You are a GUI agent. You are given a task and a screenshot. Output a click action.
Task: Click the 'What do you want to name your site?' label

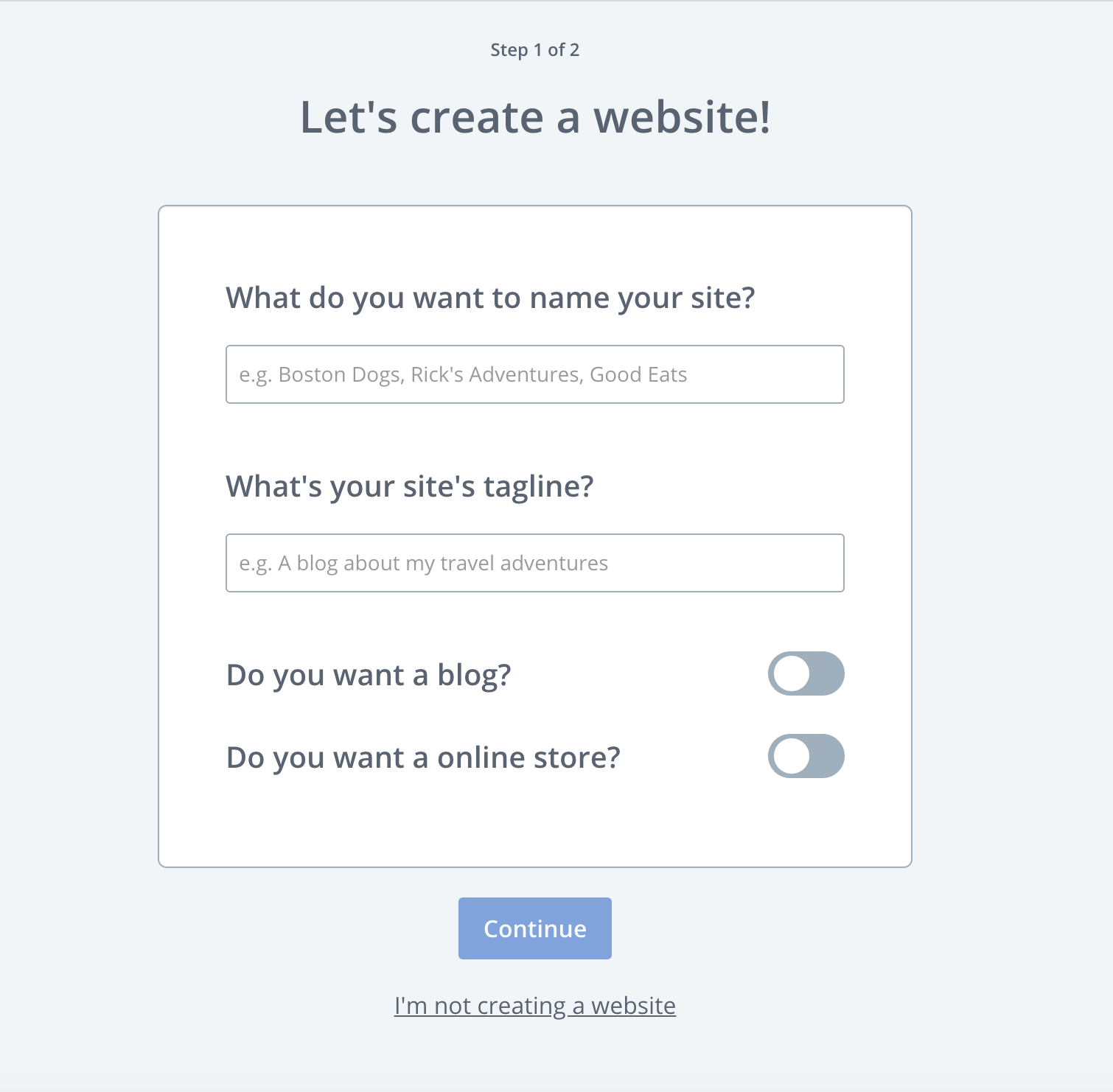tap(491, 298)
